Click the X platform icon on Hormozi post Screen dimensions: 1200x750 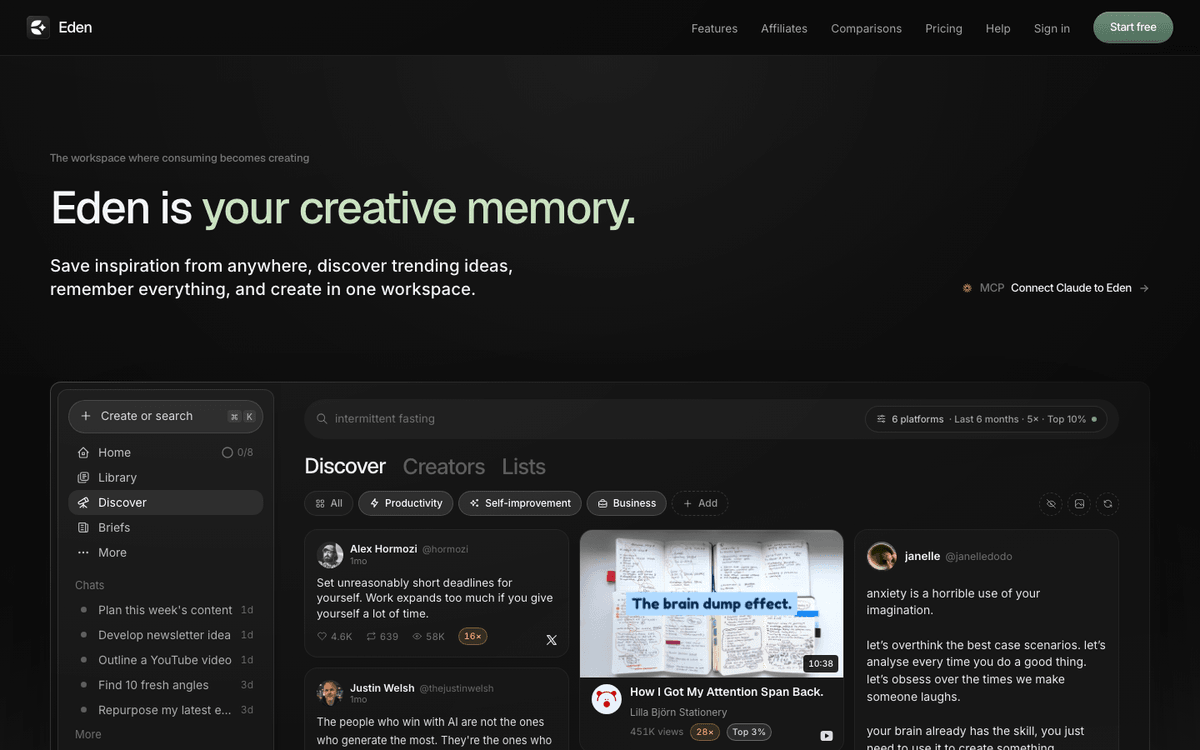click(x=551, y=640)
